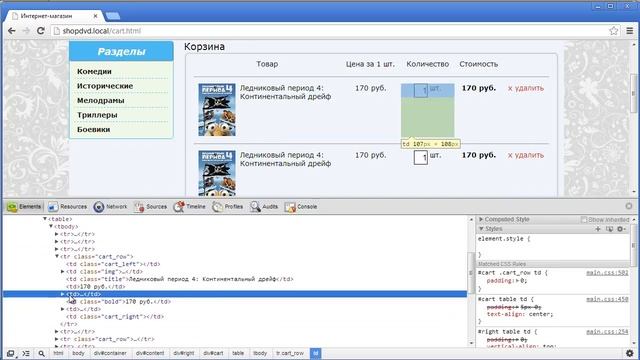Viewport: 640px width, 360px height.
Task: Open the Timeline panel
Action: point(189,207)
